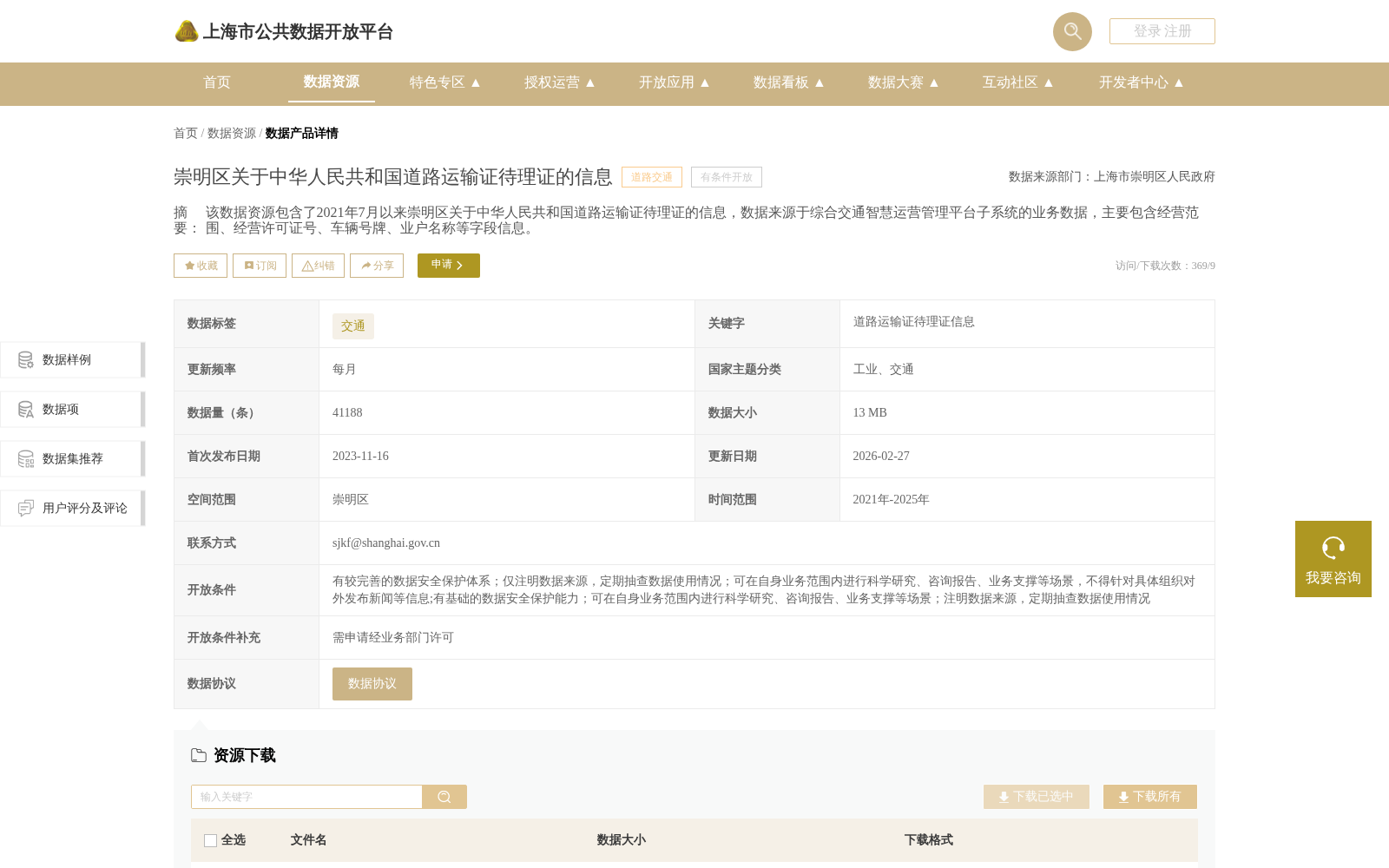The height and width of the screenshot is (868, 1389).
Task: Expand the 开发者中心 menu
Action: [1142, 82]
